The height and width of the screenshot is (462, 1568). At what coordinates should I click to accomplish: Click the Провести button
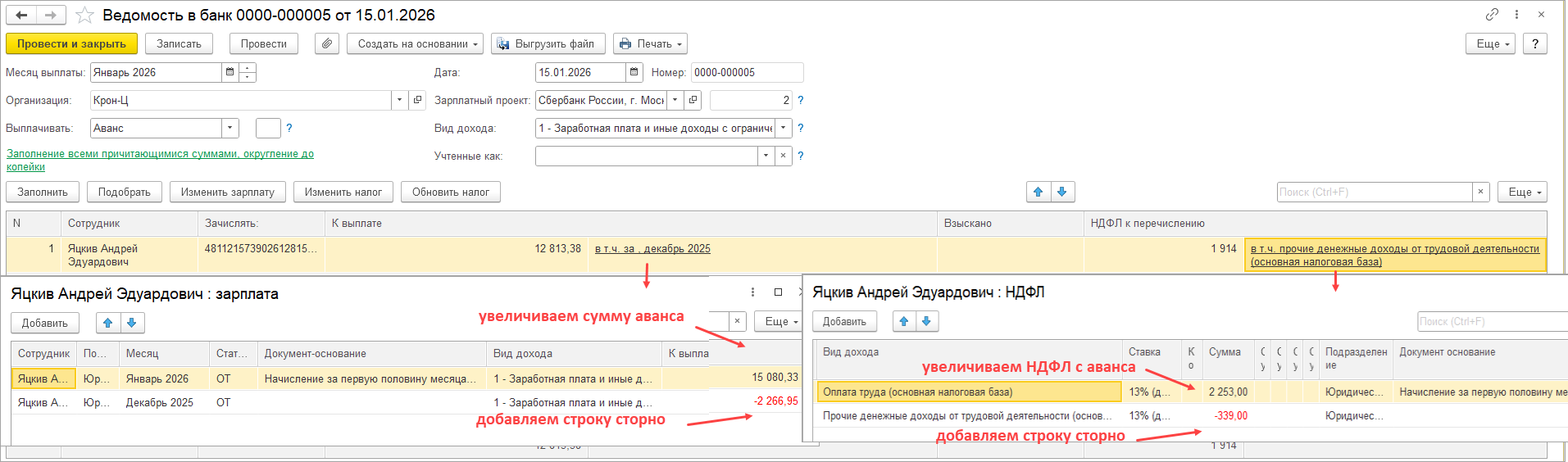[264, 43]
